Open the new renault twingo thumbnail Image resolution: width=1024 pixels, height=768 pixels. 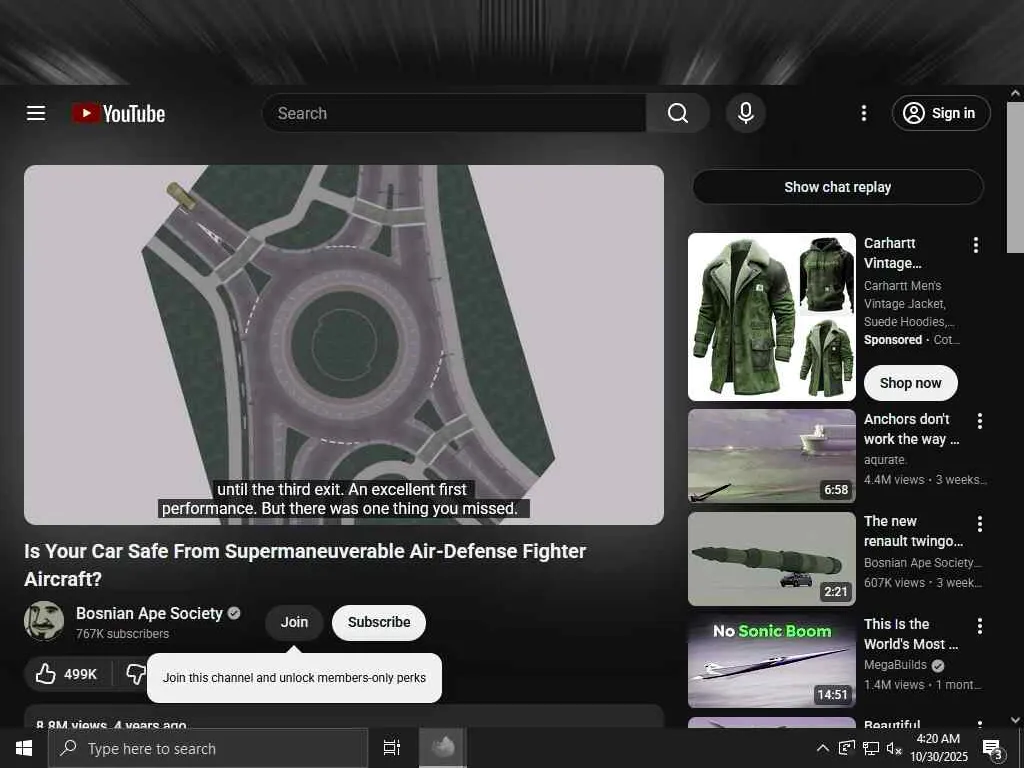click(x=771, y=558)
